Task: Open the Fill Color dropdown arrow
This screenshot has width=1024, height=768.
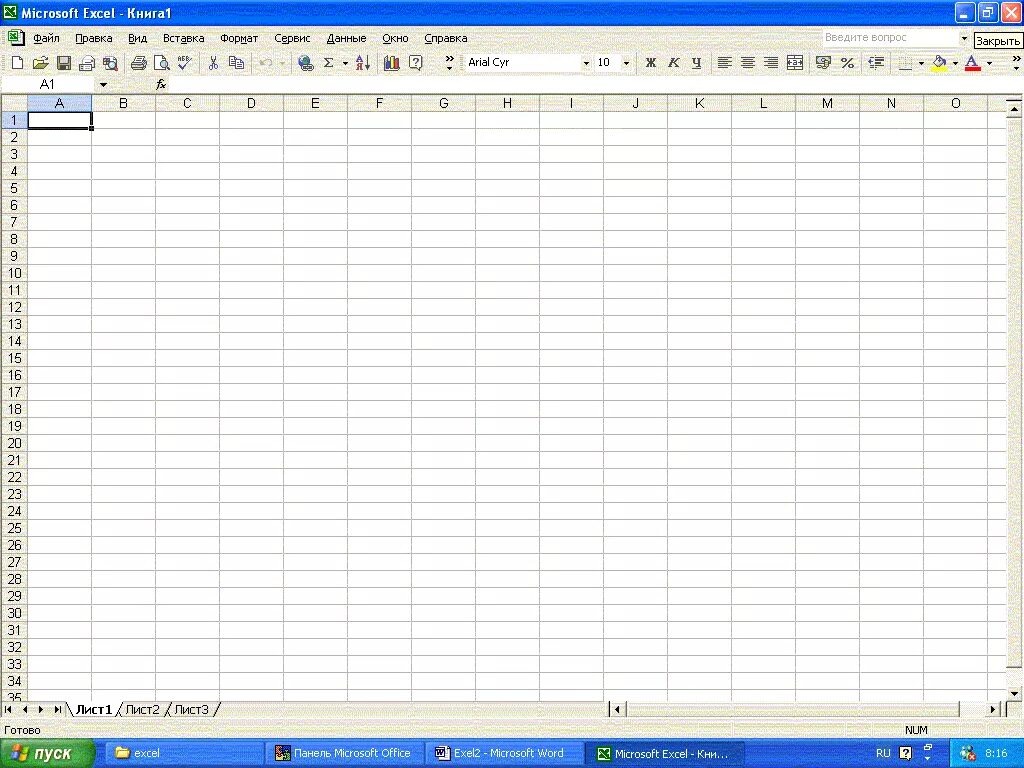Action: click(x=955, y=63)
